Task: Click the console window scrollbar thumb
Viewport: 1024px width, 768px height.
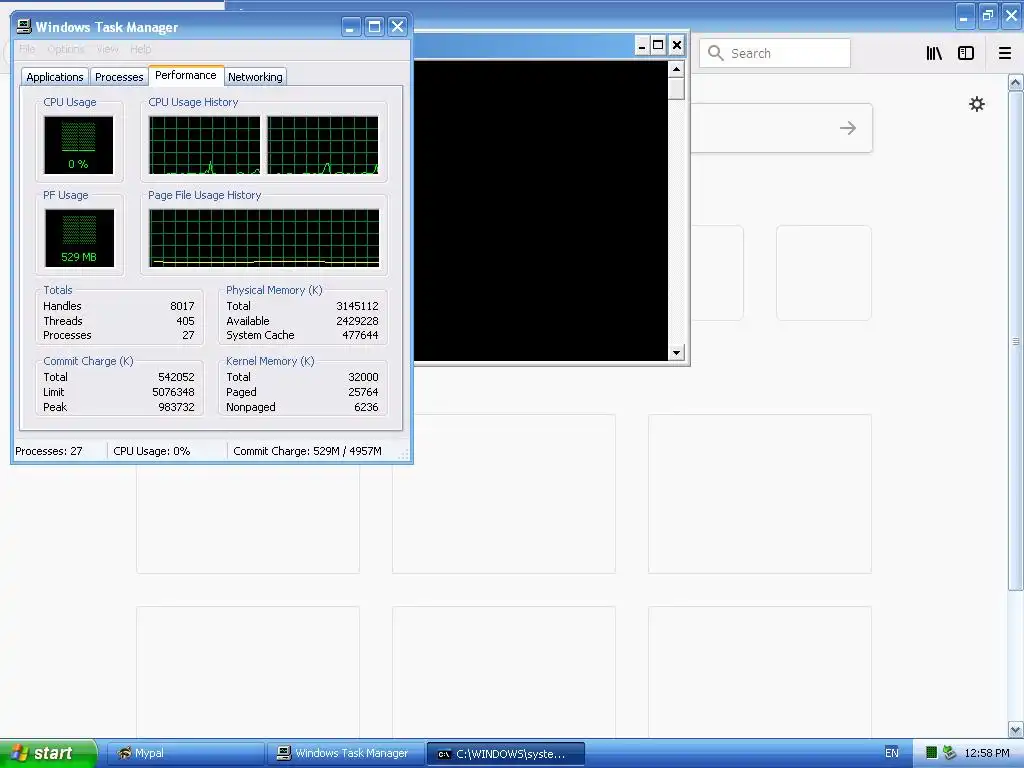Action: point(677,88)
